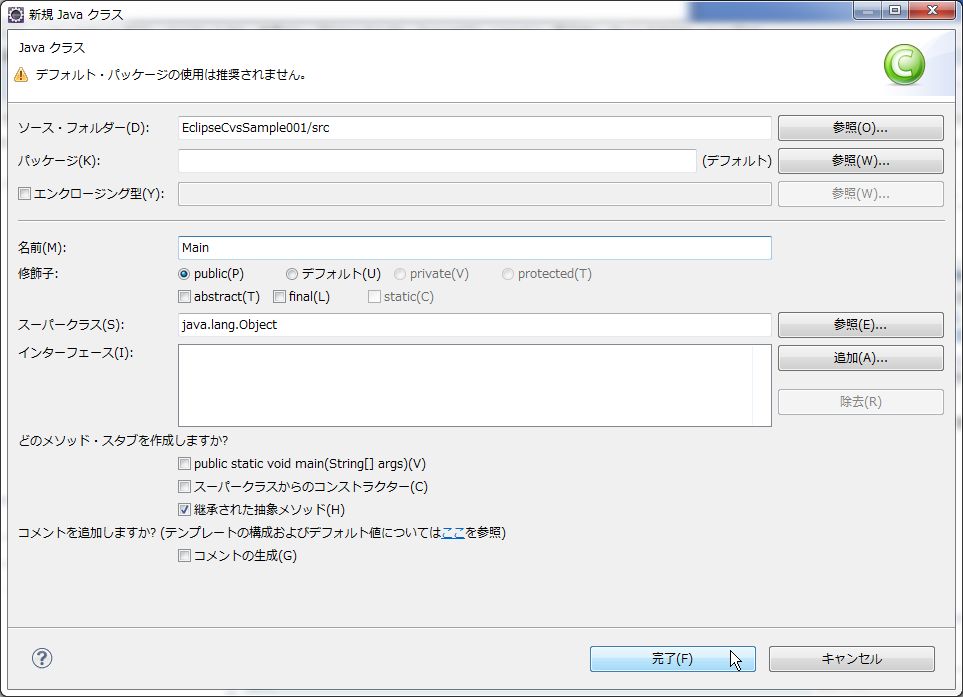This screenshot has height=697, width=963.
Task: Click the スーパークラス(S) field with java.lang.Object
Action: click(x=475, y=325)
